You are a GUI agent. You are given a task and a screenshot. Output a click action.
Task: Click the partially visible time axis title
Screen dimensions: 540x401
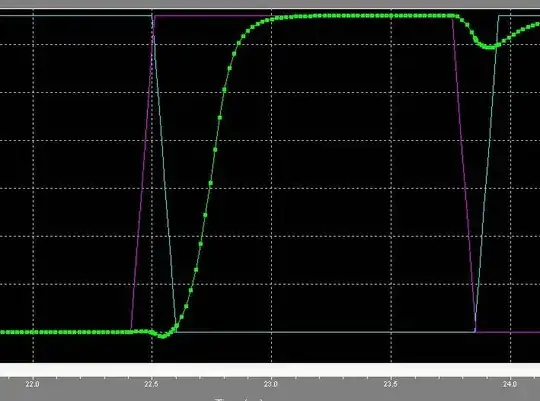[x=239, y=400]
